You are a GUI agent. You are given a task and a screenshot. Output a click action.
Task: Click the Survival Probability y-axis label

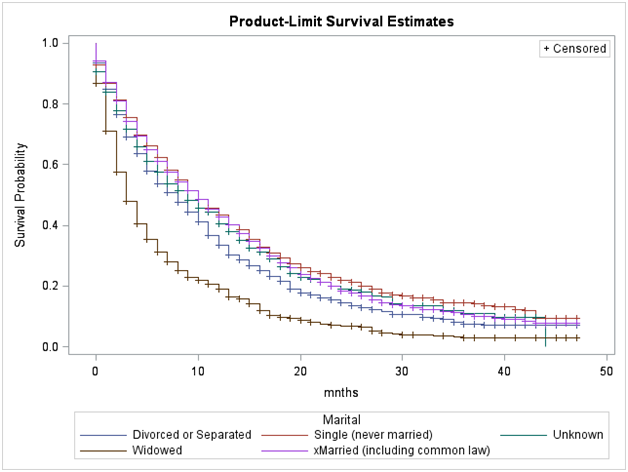click(x=21, y=195)
